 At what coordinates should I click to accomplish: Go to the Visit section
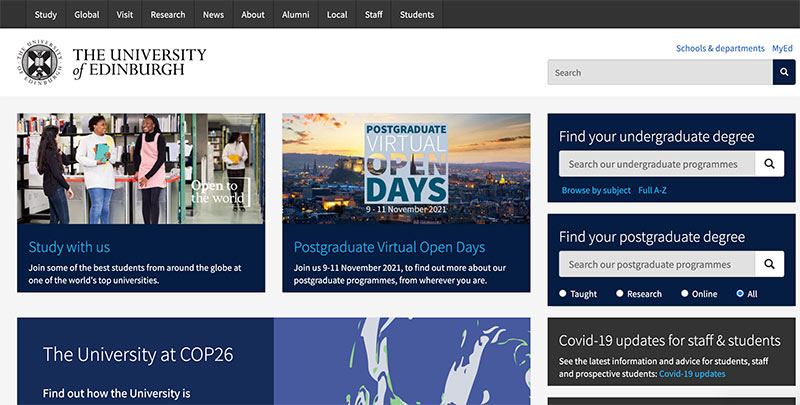[124, 14]
